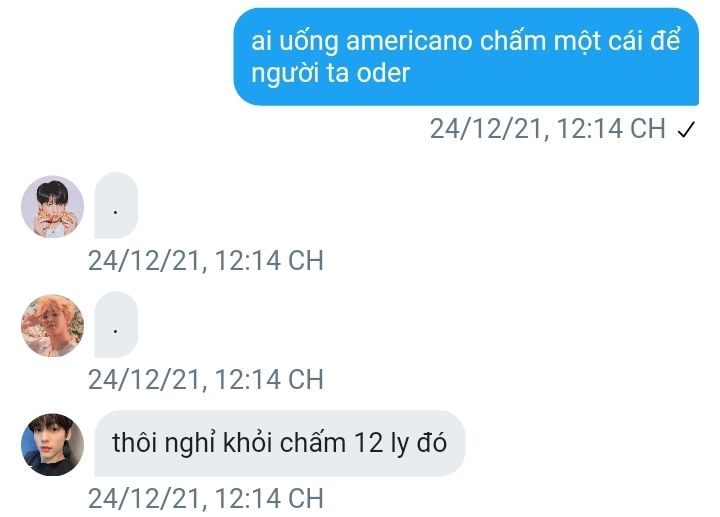Image resolution: width=720 pixels, height=517 pixels.
Task: Click the word 'americano' in the blue message
Action: [x=409, y=41]
